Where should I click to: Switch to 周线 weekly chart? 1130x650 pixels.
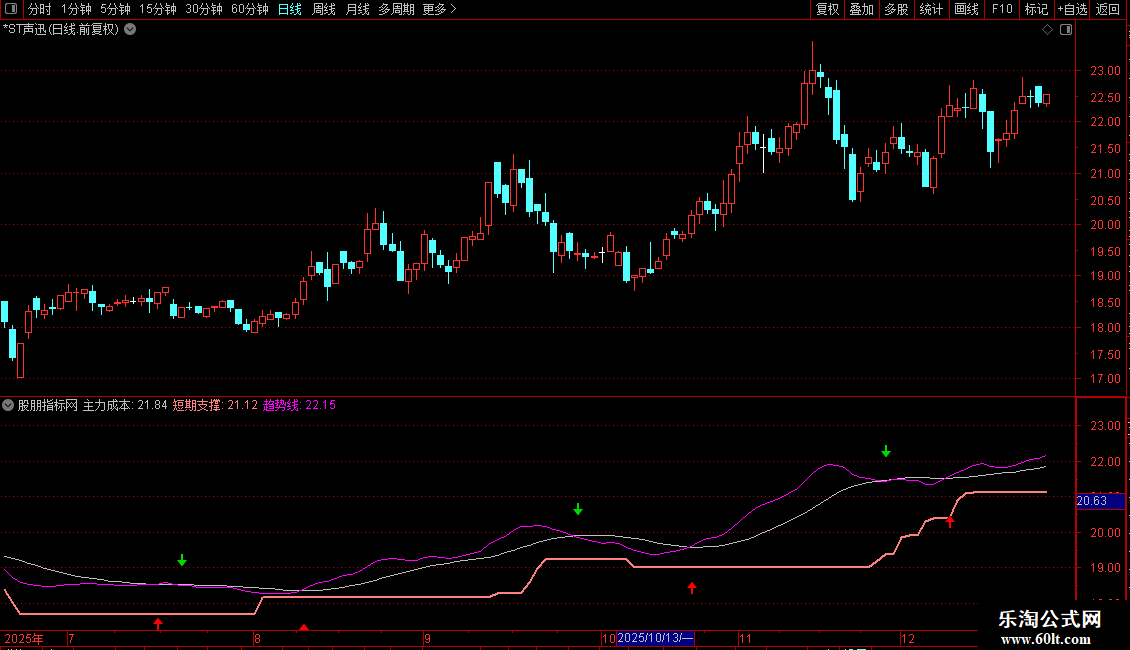coord(324,9)
